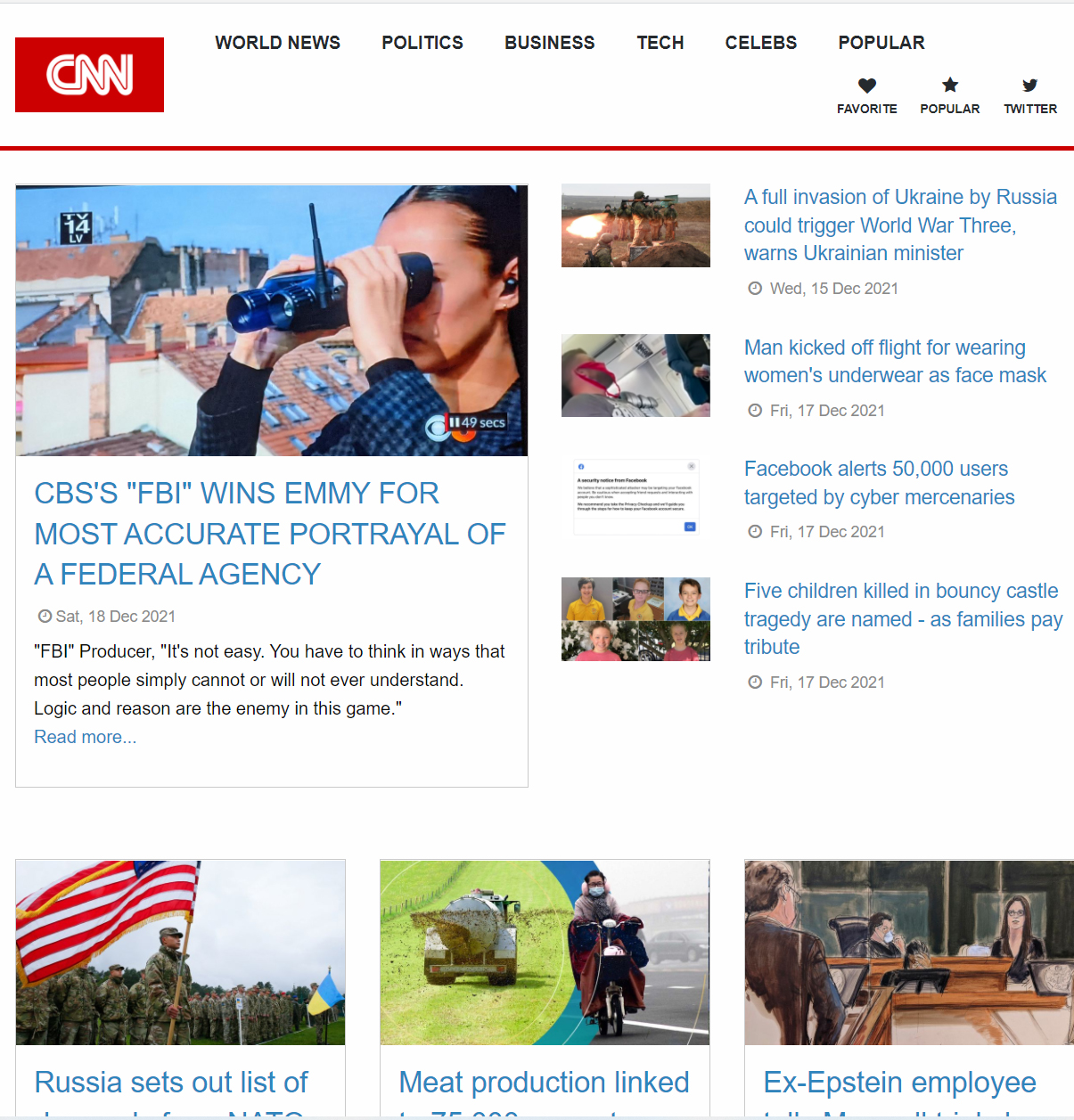Open the Politics section
The width and height of the screenshot is (1074, 1120).
tap(422, 43)
